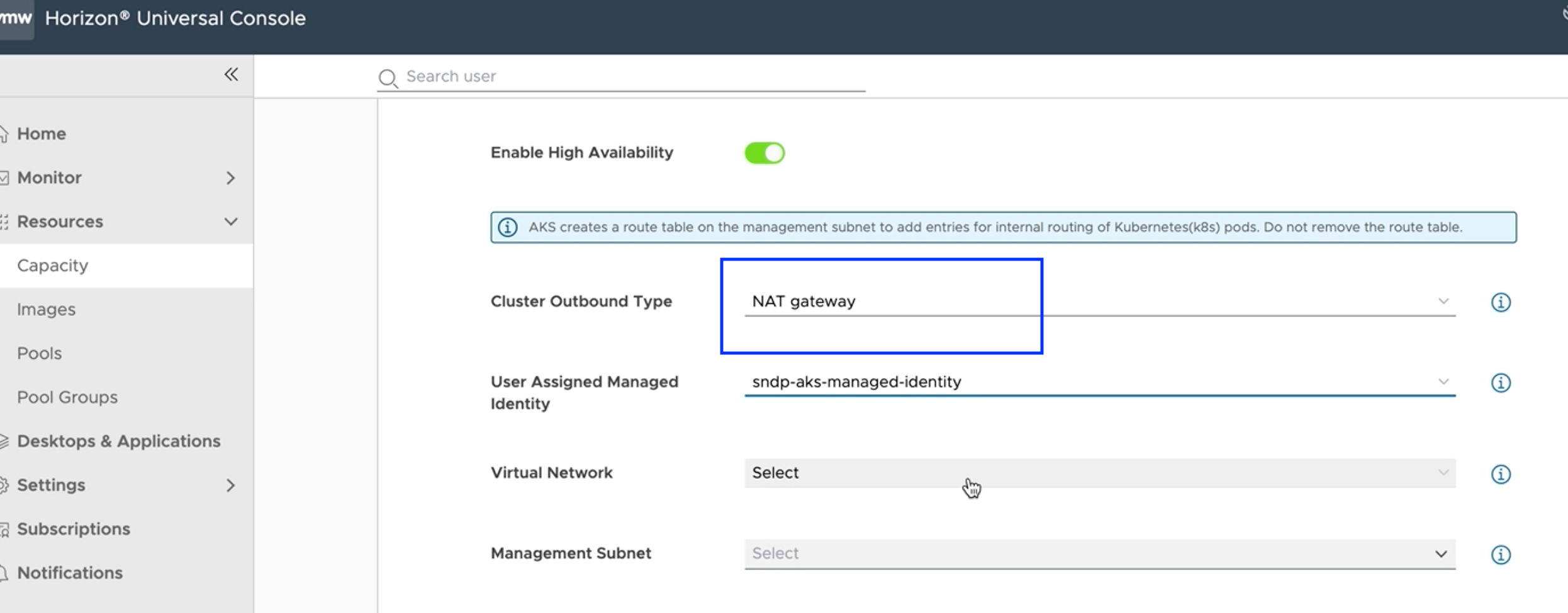Click Horizon Universal Console title
The width and height of the screenshot is (1568, 613).
pyautogui.click(x=176, y=18)
